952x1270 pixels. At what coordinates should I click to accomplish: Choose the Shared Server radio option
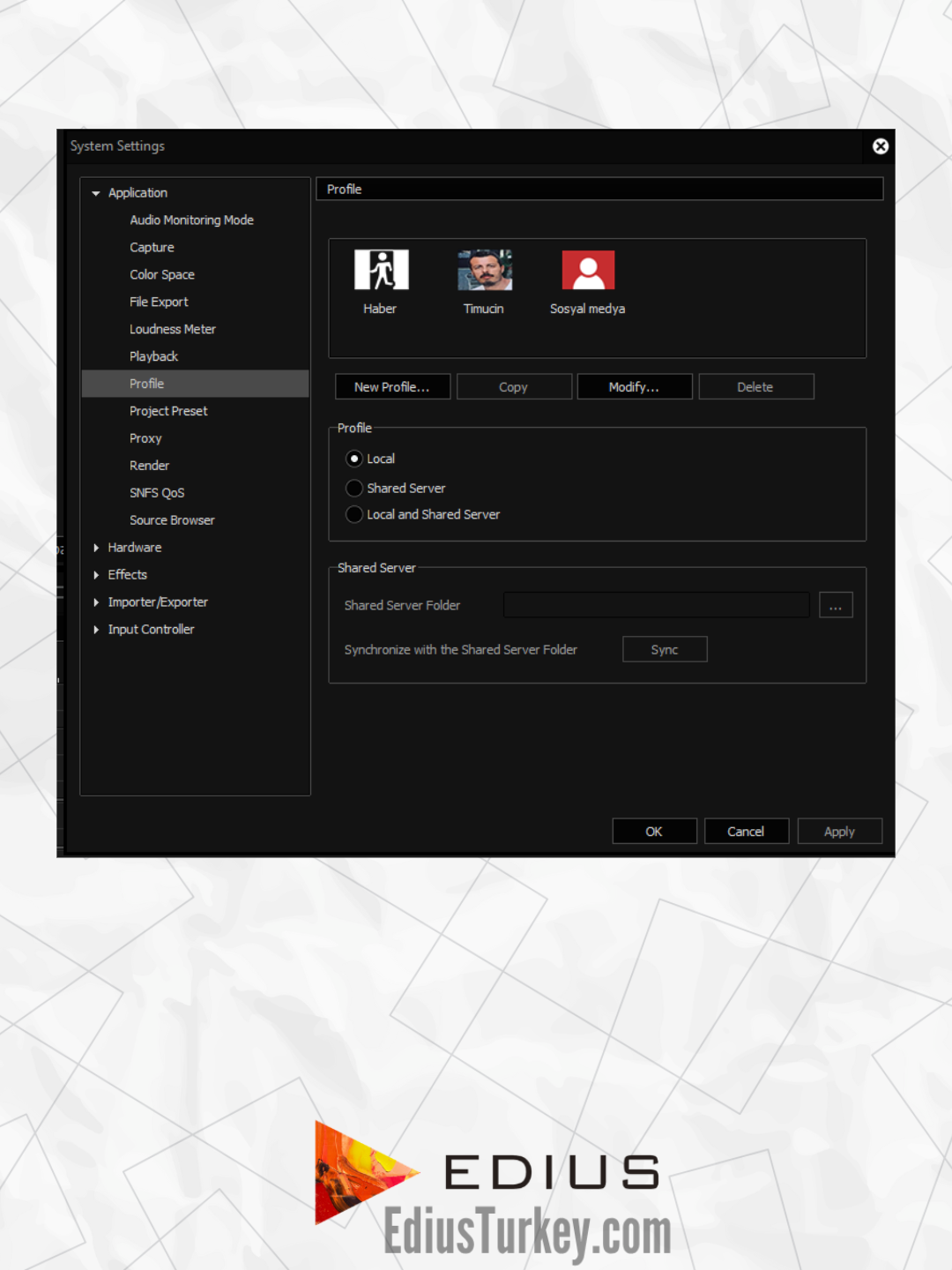pos(354,488)
